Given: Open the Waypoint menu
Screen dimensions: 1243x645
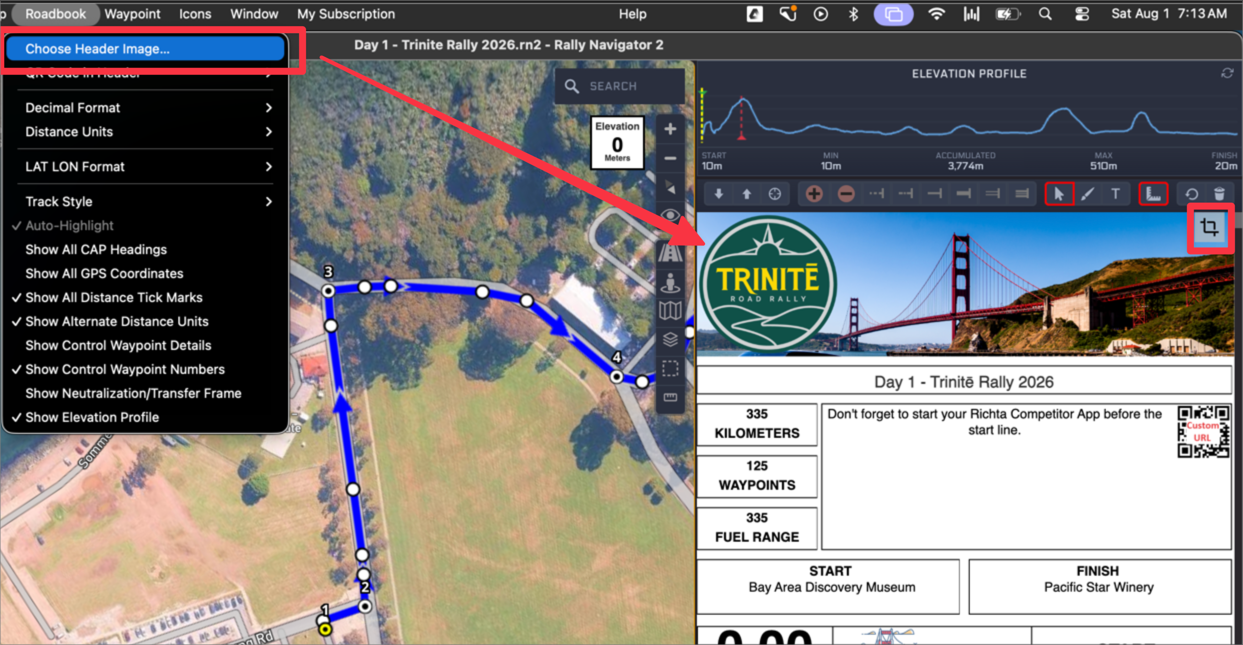Looking at the screenshot, I should click(x=132, y=14).
